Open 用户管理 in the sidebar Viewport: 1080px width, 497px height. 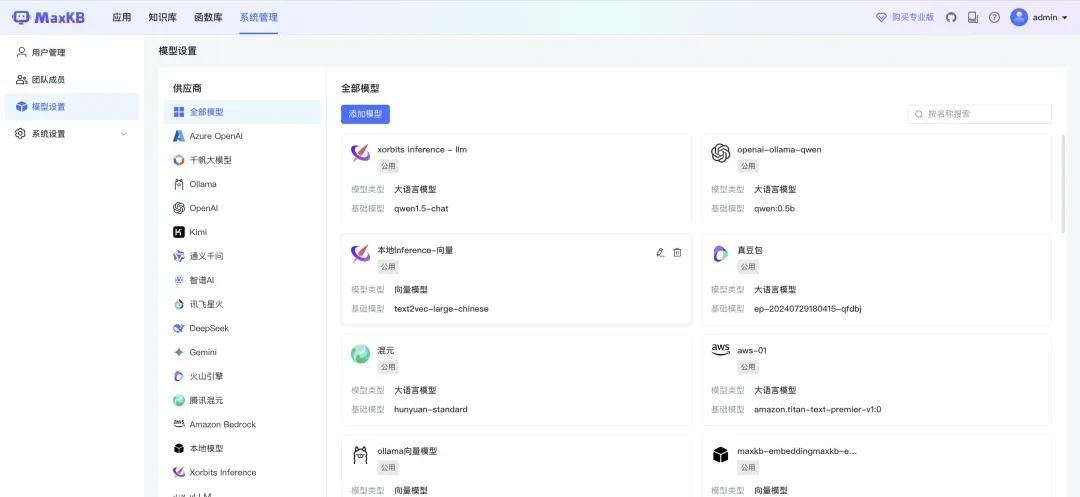pyautogui.click(x=72, y=52)
